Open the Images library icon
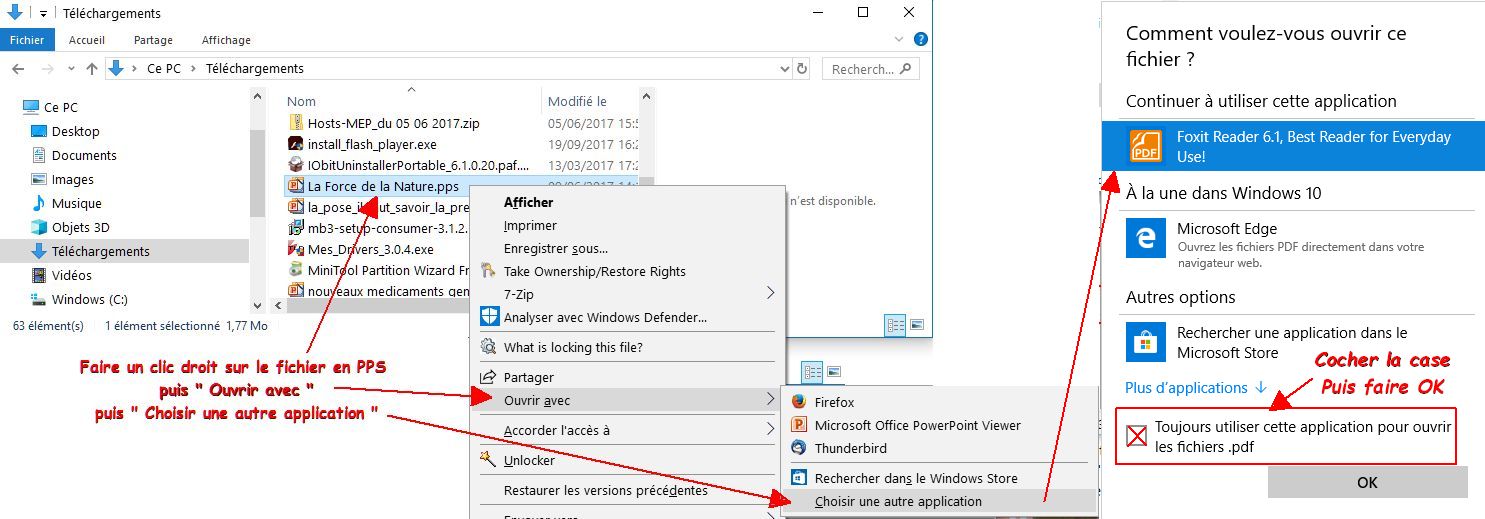Image resolution: width=1485 pixels, height=519 pixels. pos(39,179)
